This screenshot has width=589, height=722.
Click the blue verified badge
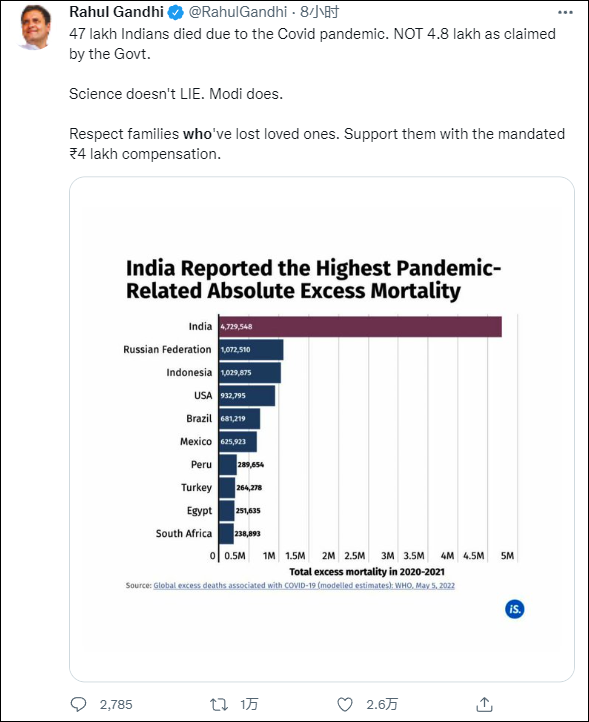click(175, 12)
